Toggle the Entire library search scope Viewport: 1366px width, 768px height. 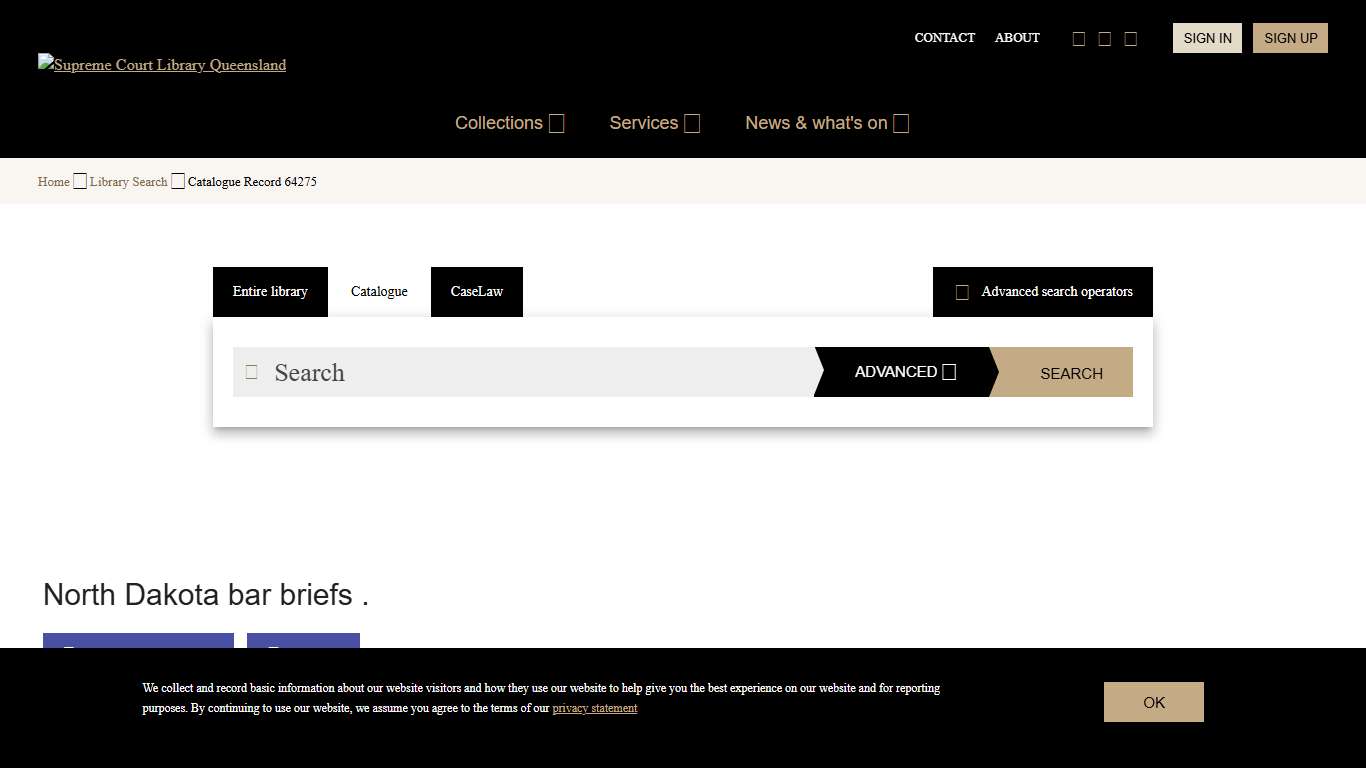click(x=270, y=291)
